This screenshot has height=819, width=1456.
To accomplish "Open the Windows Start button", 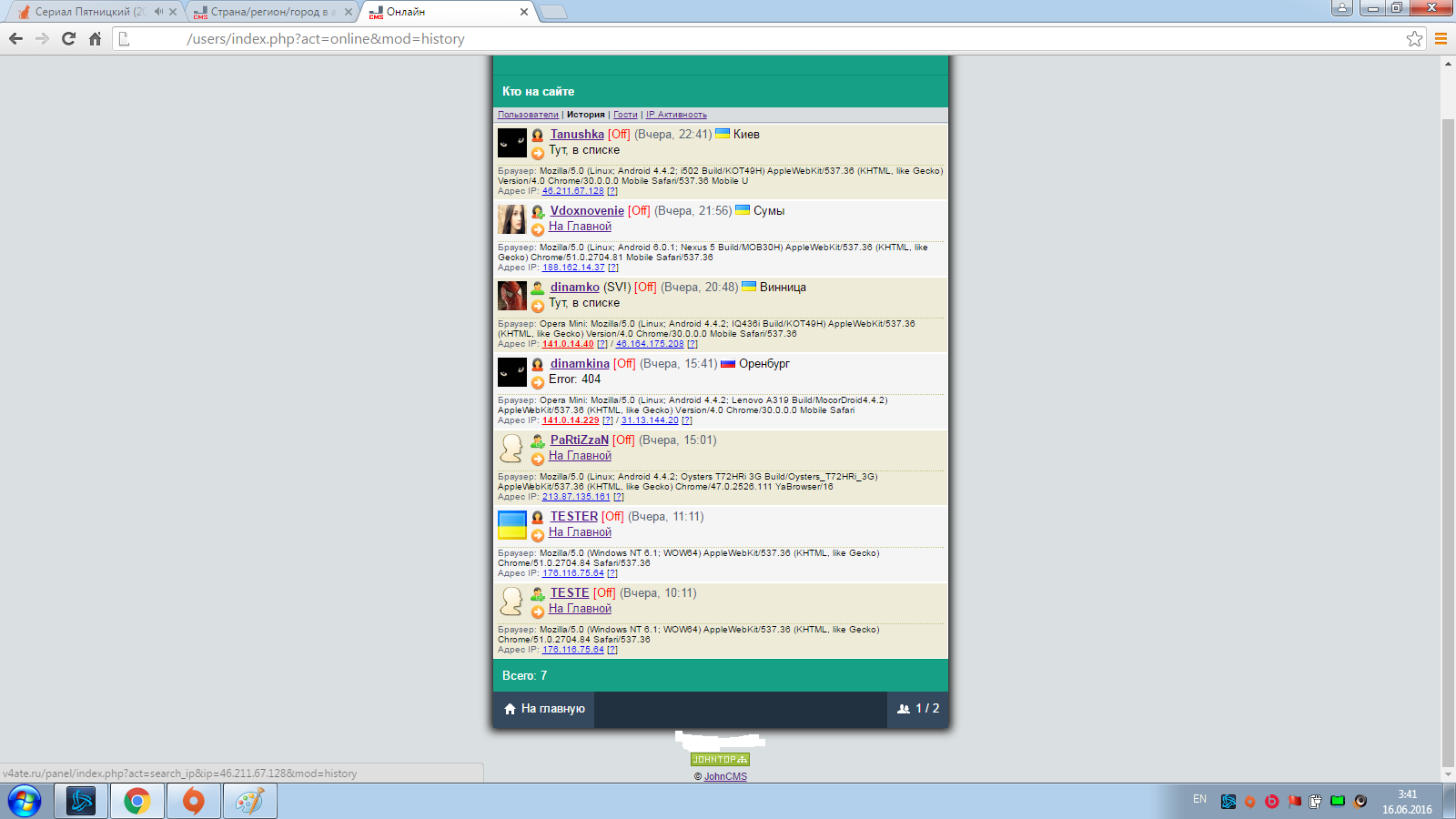I will pyautogui.click(x=25, y=802).
